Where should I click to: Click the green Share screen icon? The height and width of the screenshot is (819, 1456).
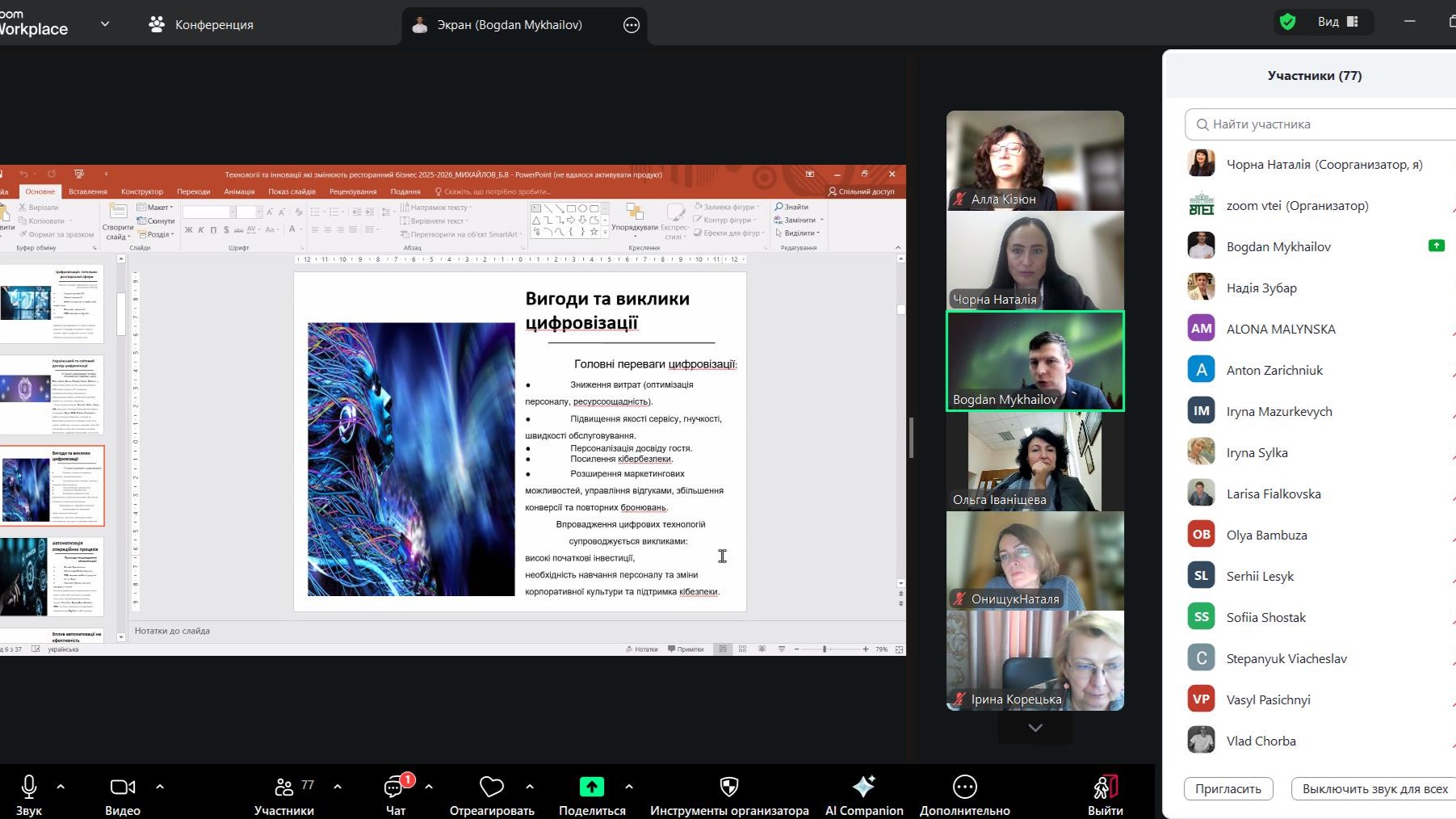pos(592,787)
